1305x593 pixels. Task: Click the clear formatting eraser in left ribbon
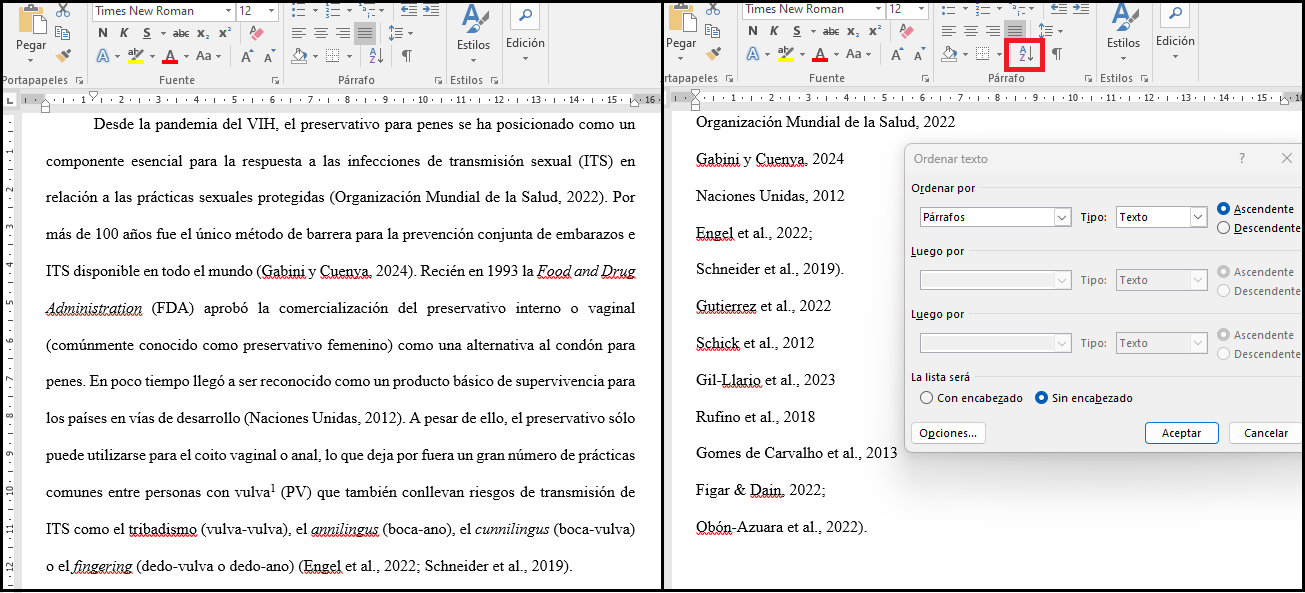pos(256,33)
